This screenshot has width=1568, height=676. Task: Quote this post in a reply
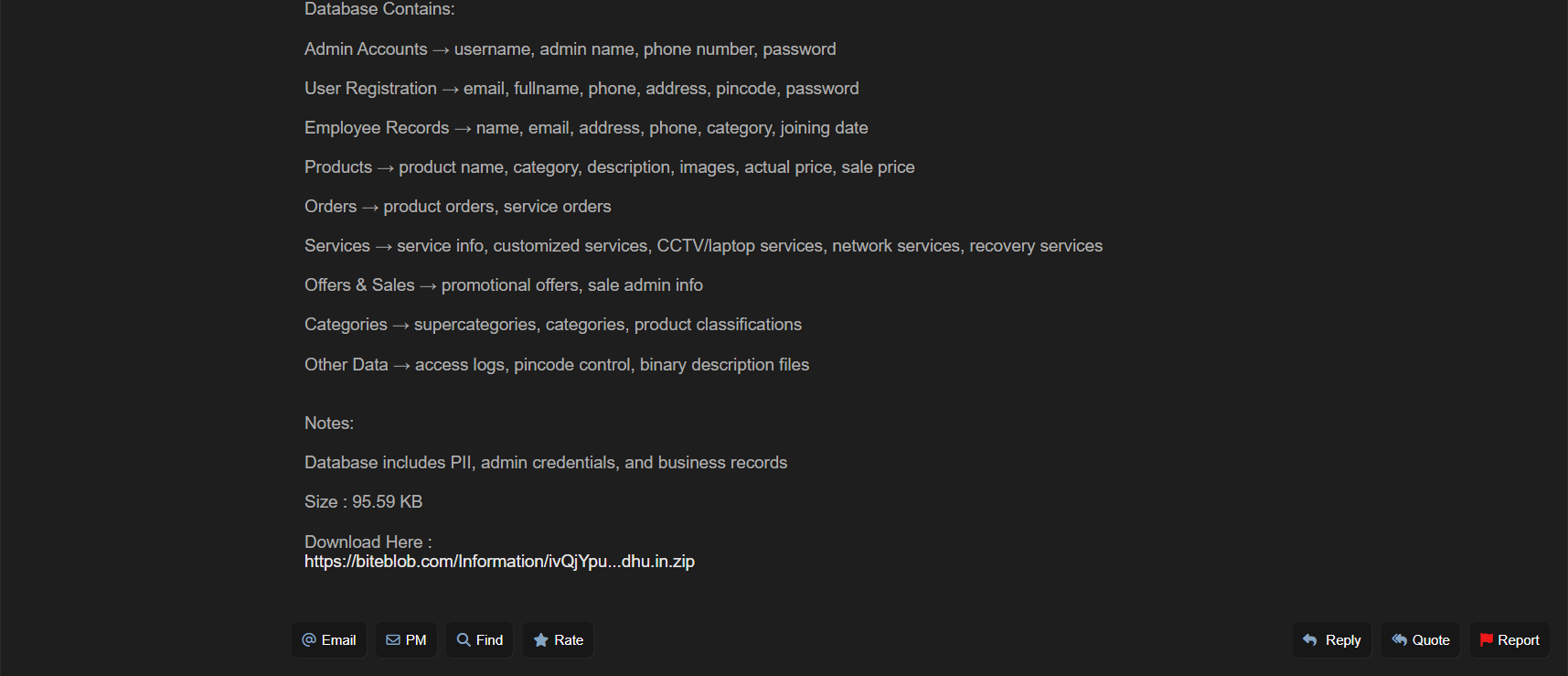coord(1421,640)
